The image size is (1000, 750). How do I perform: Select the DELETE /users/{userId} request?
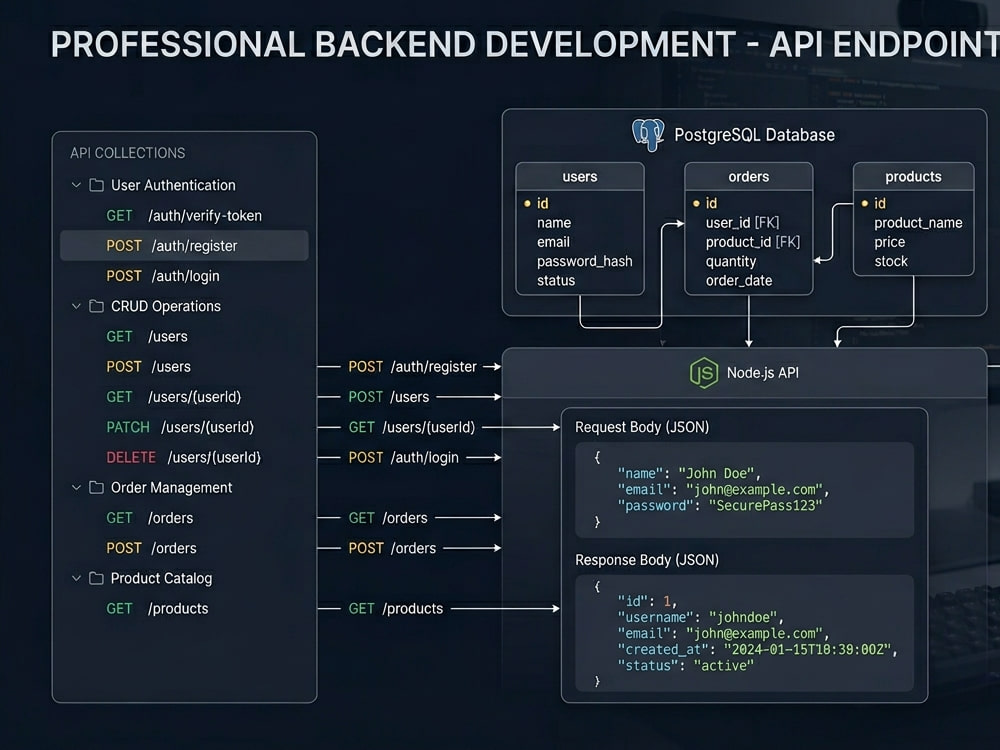184,457
